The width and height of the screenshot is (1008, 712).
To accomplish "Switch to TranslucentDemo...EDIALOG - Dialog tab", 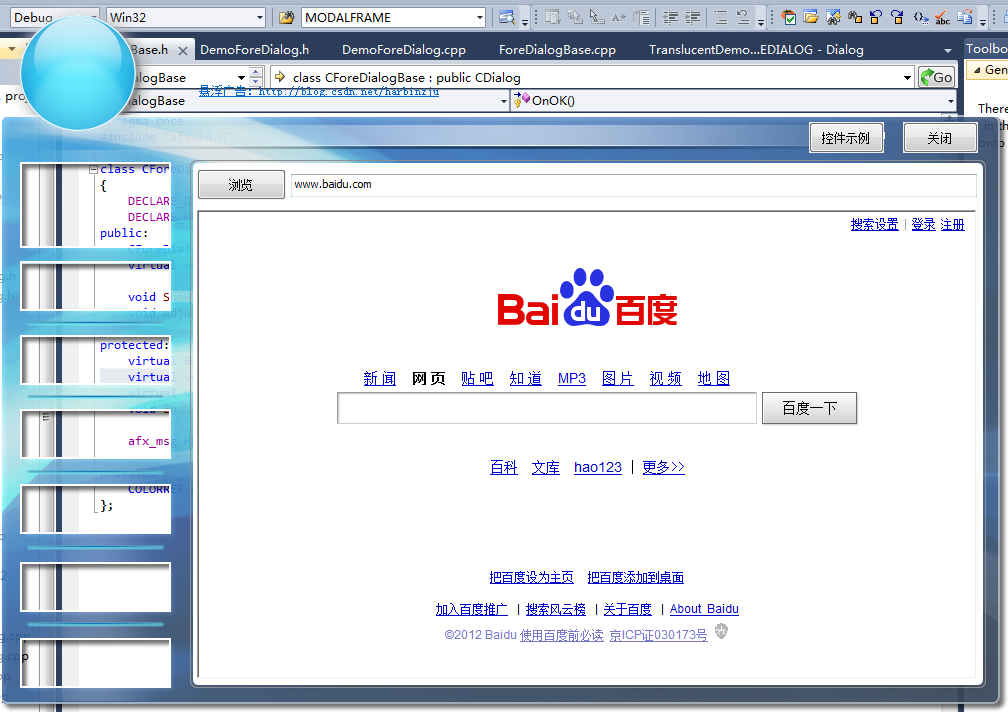I will click(756, 49).
